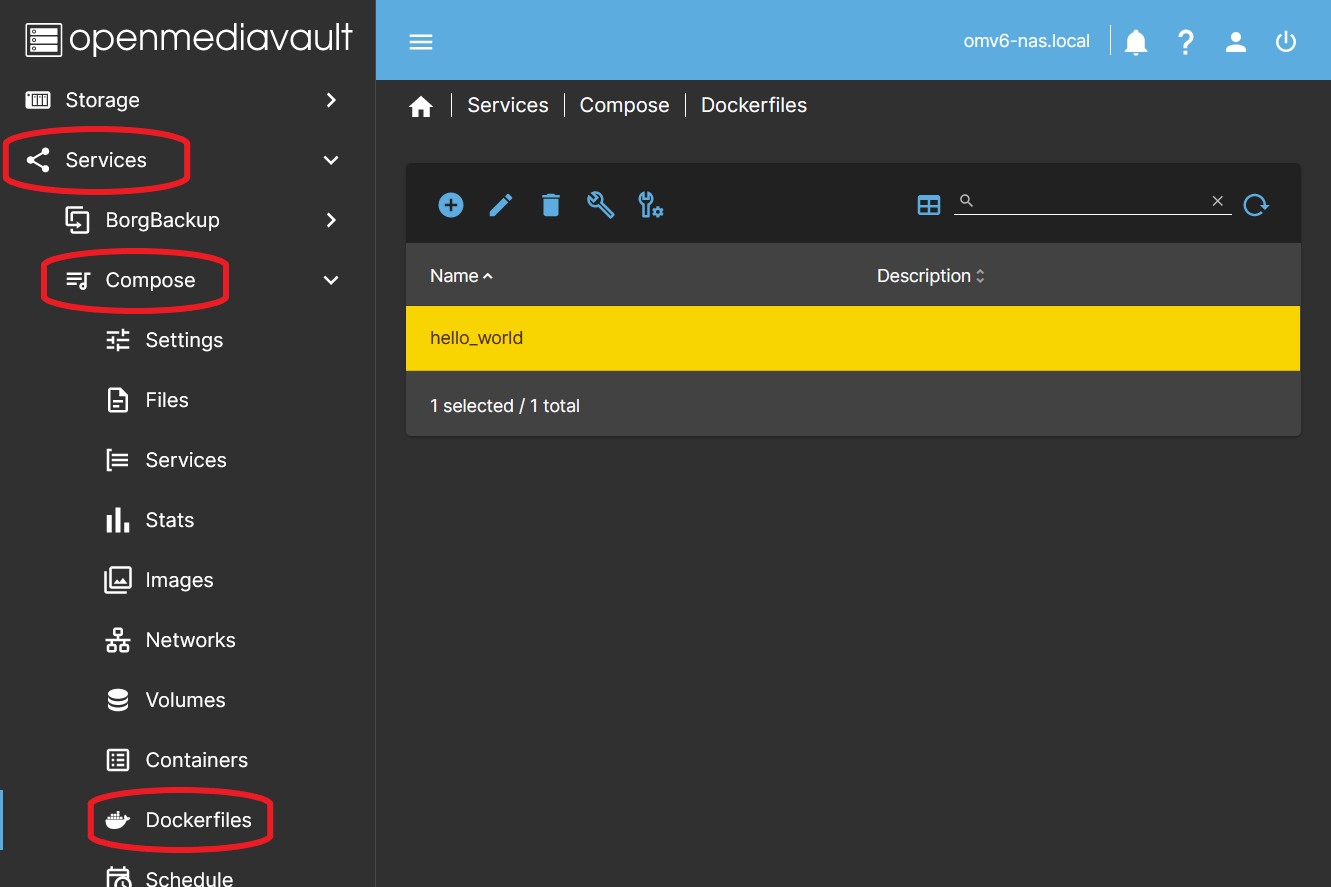Open Images in the Compose menu
Viewport: 1331px width, 887px height.
pos(179,580)
